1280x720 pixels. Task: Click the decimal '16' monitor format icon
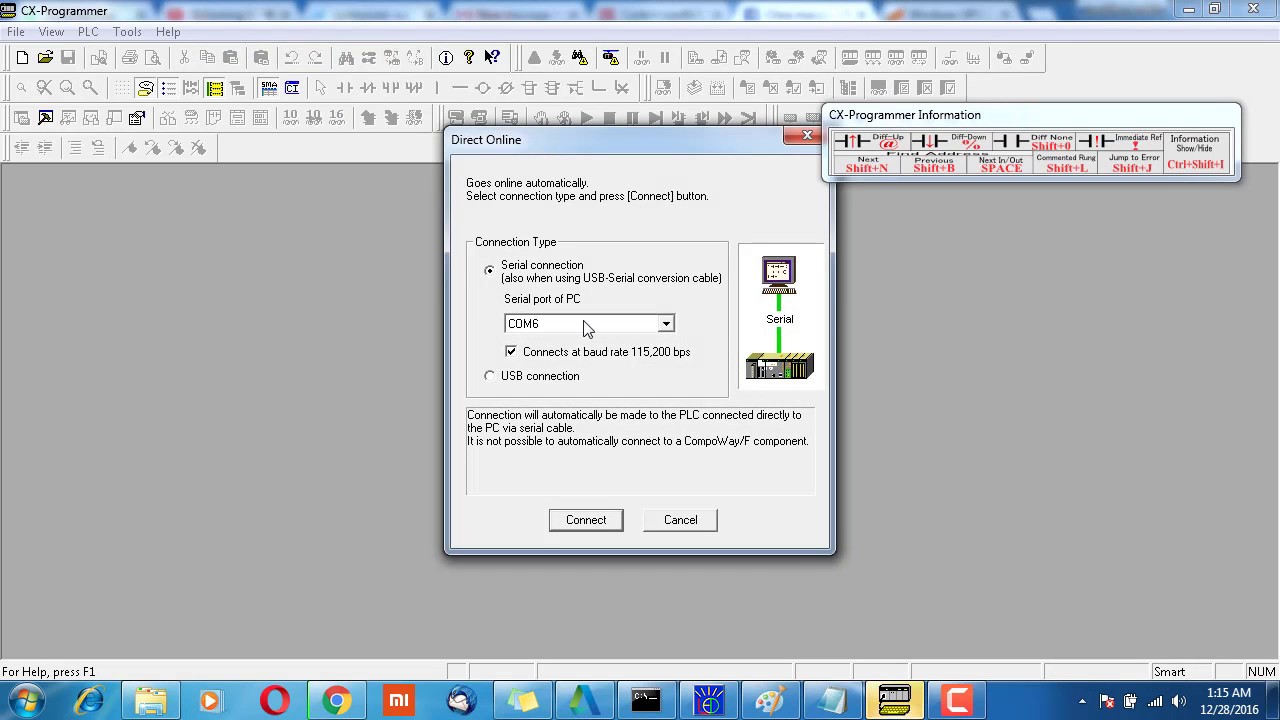coord(336,118)
